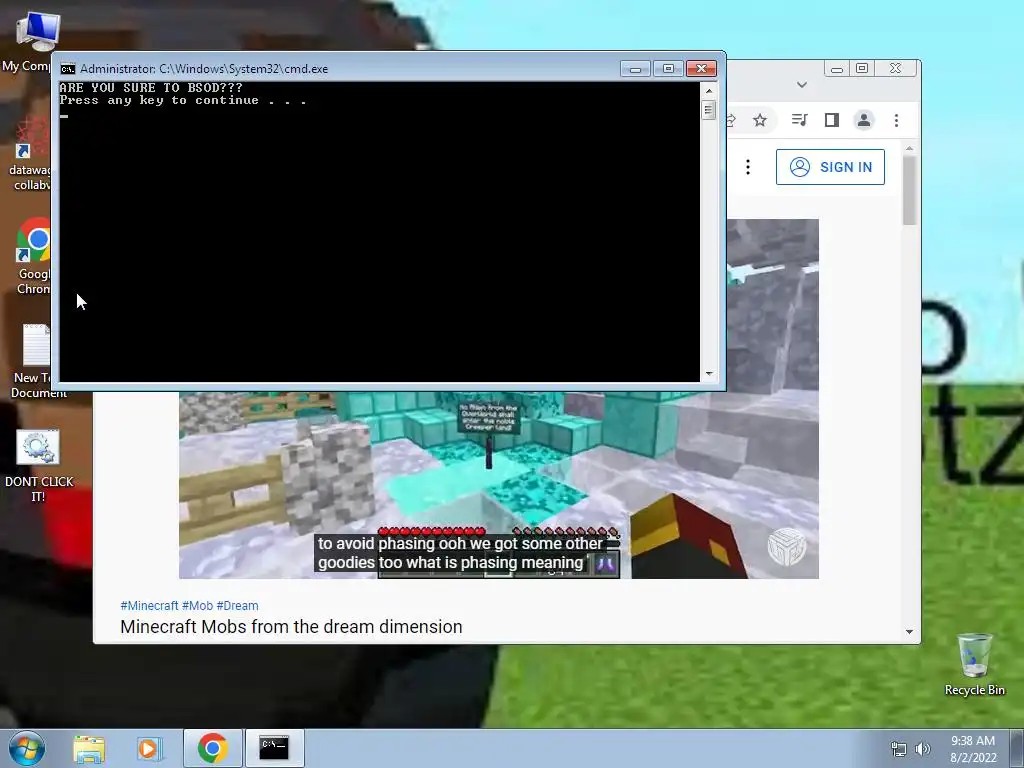The height and width of the screenshot is (768, 1024).
Task: Click the SIGN IN button on YouTube
Action: click(x=830, y=167)
